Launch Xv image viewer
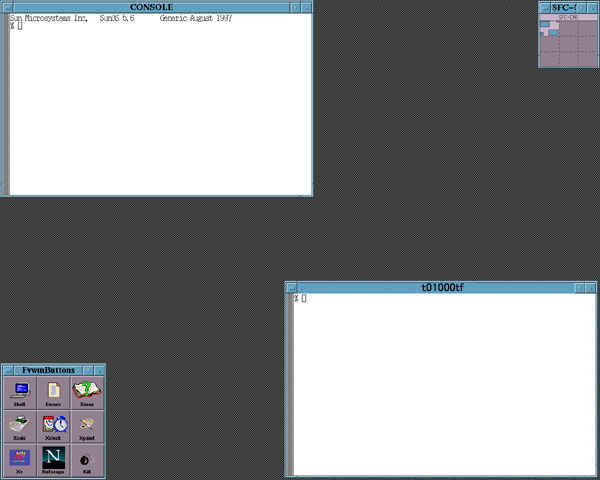600x480 pixels. coord(19,460)
